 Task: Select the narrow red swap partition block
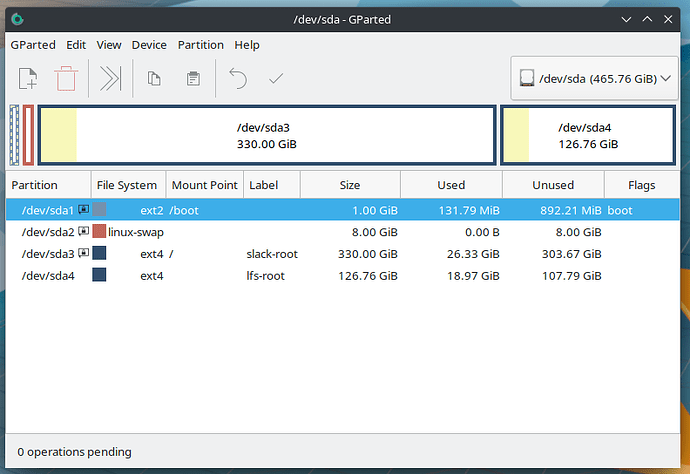click(28, 135)
